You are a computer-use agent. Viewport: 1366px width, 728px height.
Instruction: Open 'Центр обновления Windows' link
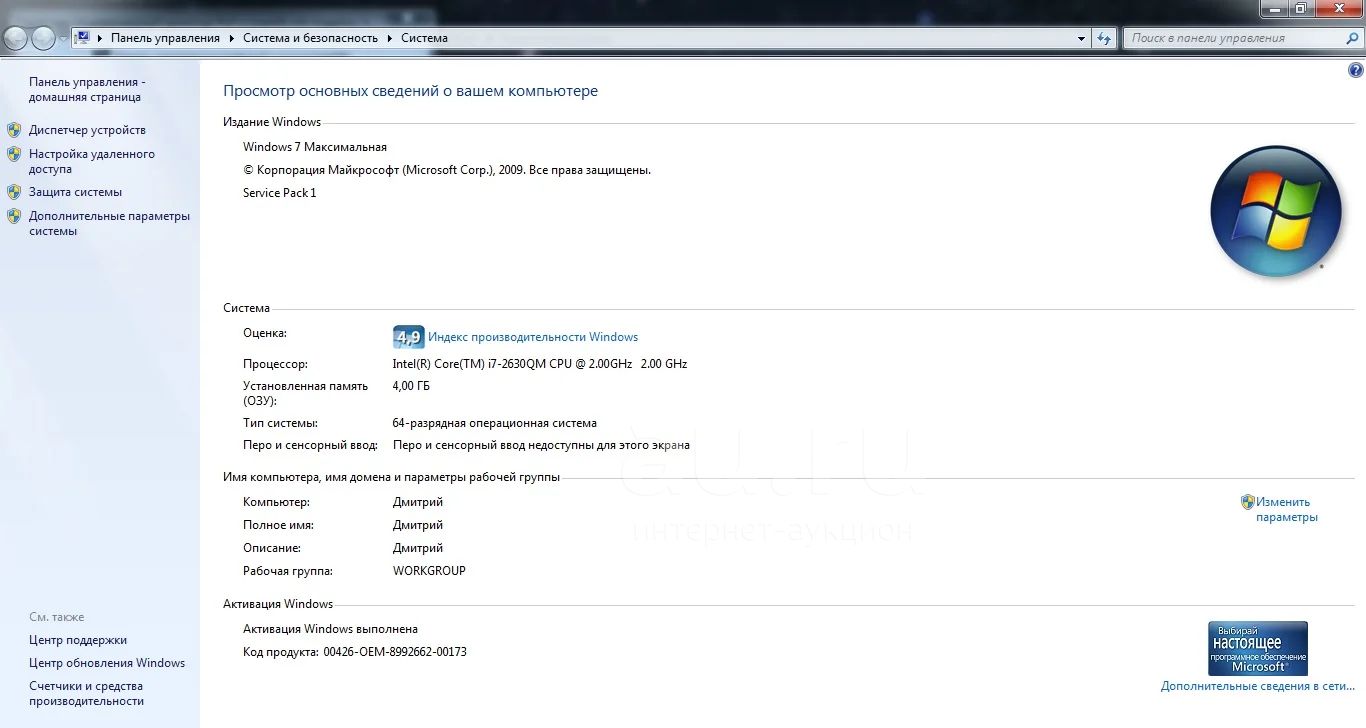107,663
